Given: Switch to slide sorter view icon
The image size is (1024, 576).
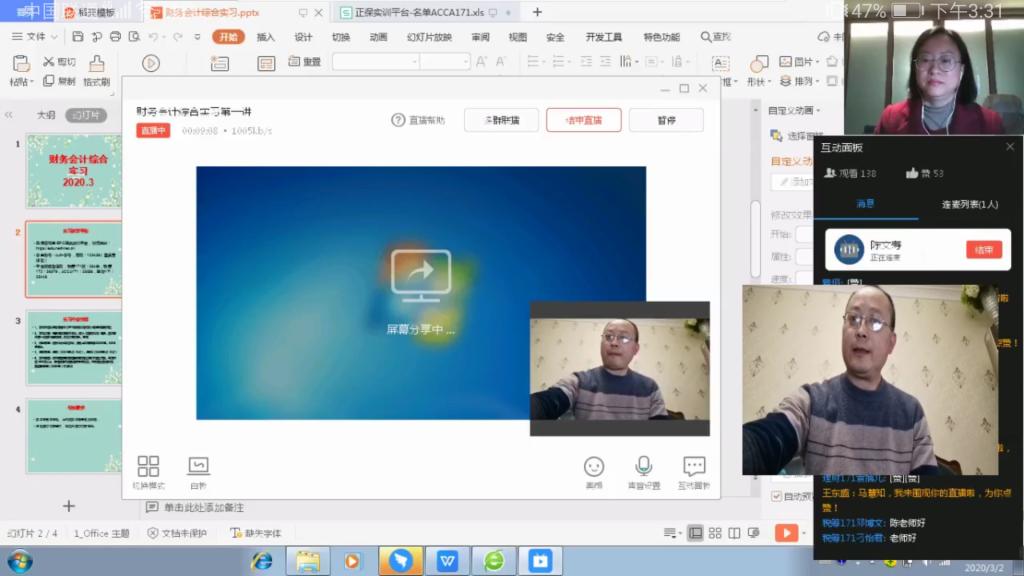Looking at the screenshot, I should [x=714, y=533].
